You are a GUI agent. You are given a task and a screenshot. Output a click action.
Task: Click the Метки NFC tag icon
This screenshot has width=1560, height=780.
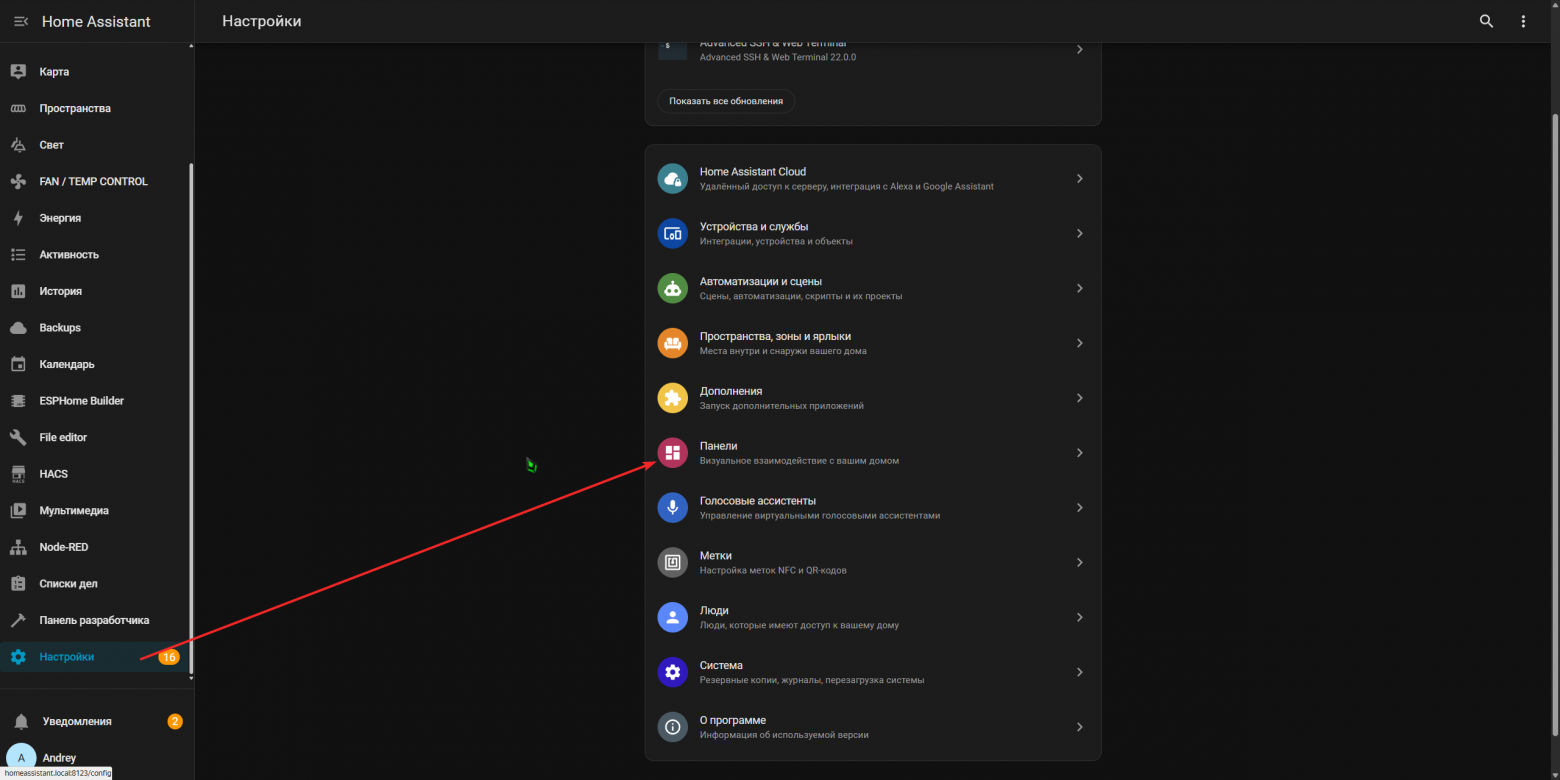(x=672, y=562)
